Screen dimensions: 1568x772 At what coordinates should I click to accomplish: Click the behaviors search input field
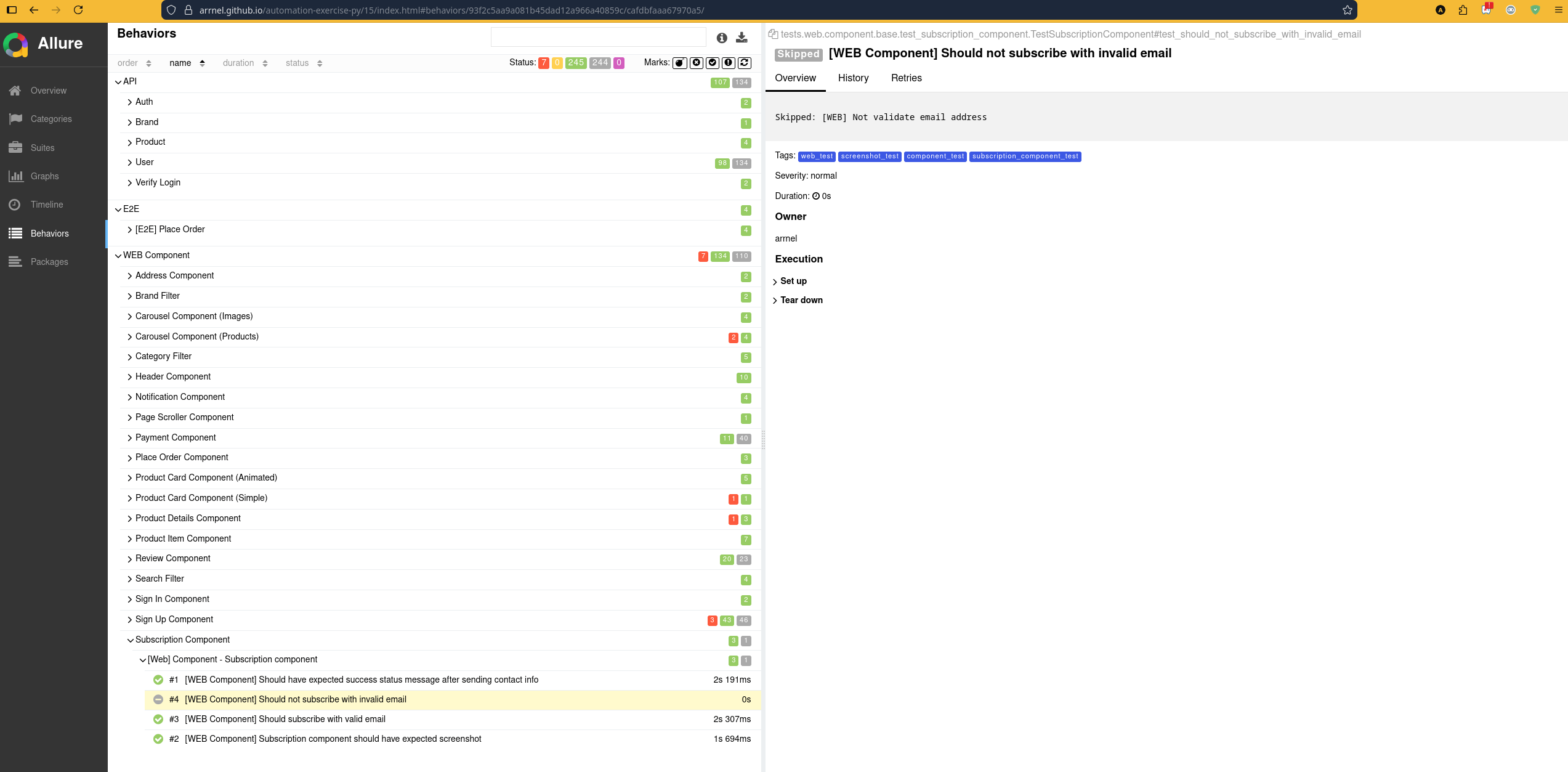(x=598, y=38)
